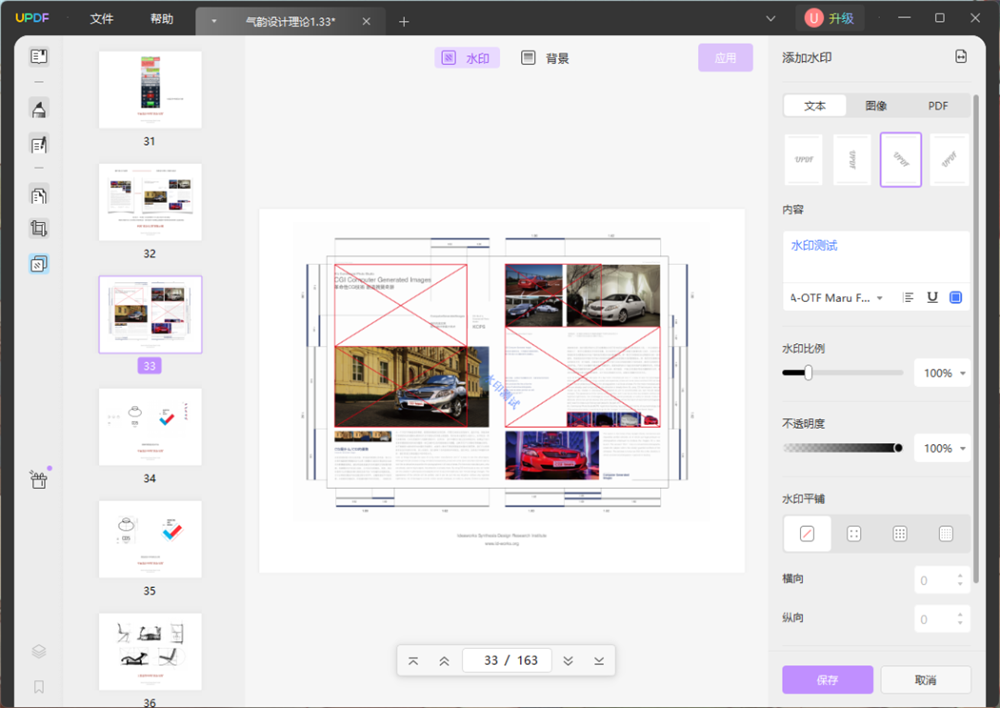1000x708 pixels.
Task: Click the gift box icon
Action: pyautogui.click(x=39, y=480)
